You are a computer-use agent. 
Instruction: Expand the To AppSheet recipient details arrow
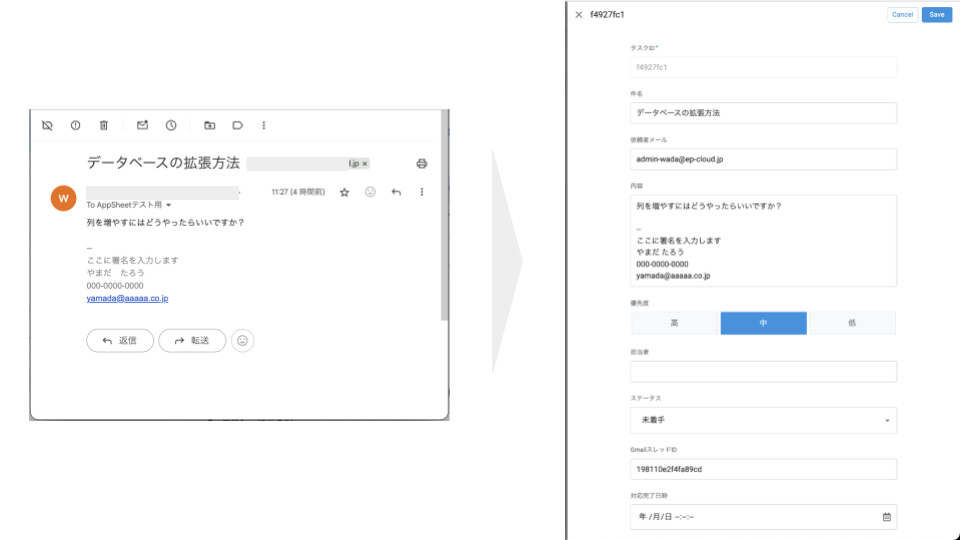168,205
